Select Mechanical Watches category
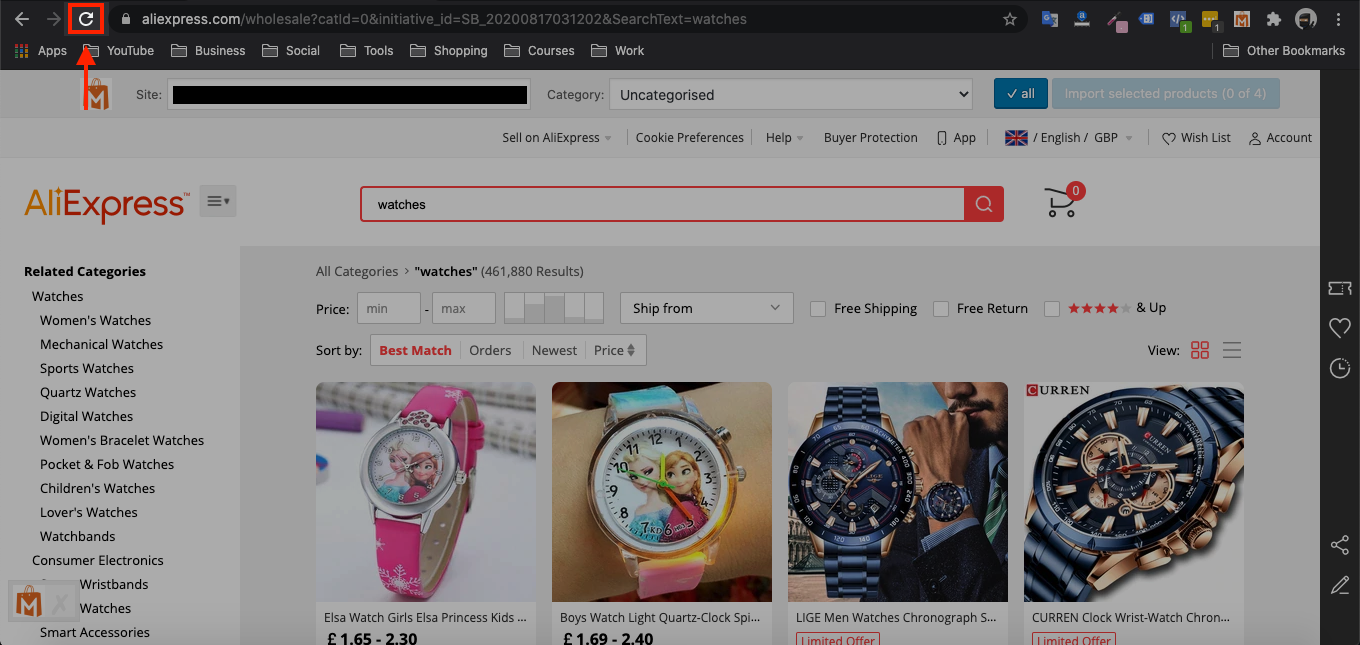Screen dimensions: 1360x645 click(102, 345)
